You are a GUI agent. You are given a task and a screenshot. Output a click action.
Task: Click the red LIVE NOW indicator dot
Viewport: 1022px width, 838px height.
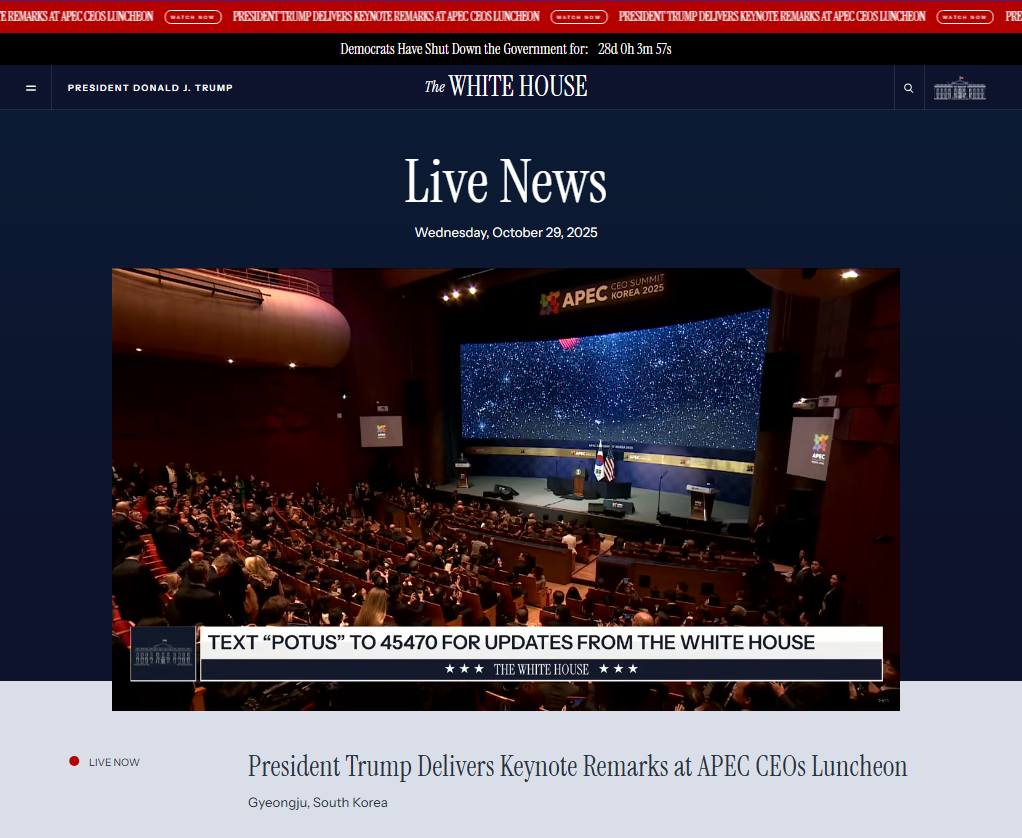point(74,761)
